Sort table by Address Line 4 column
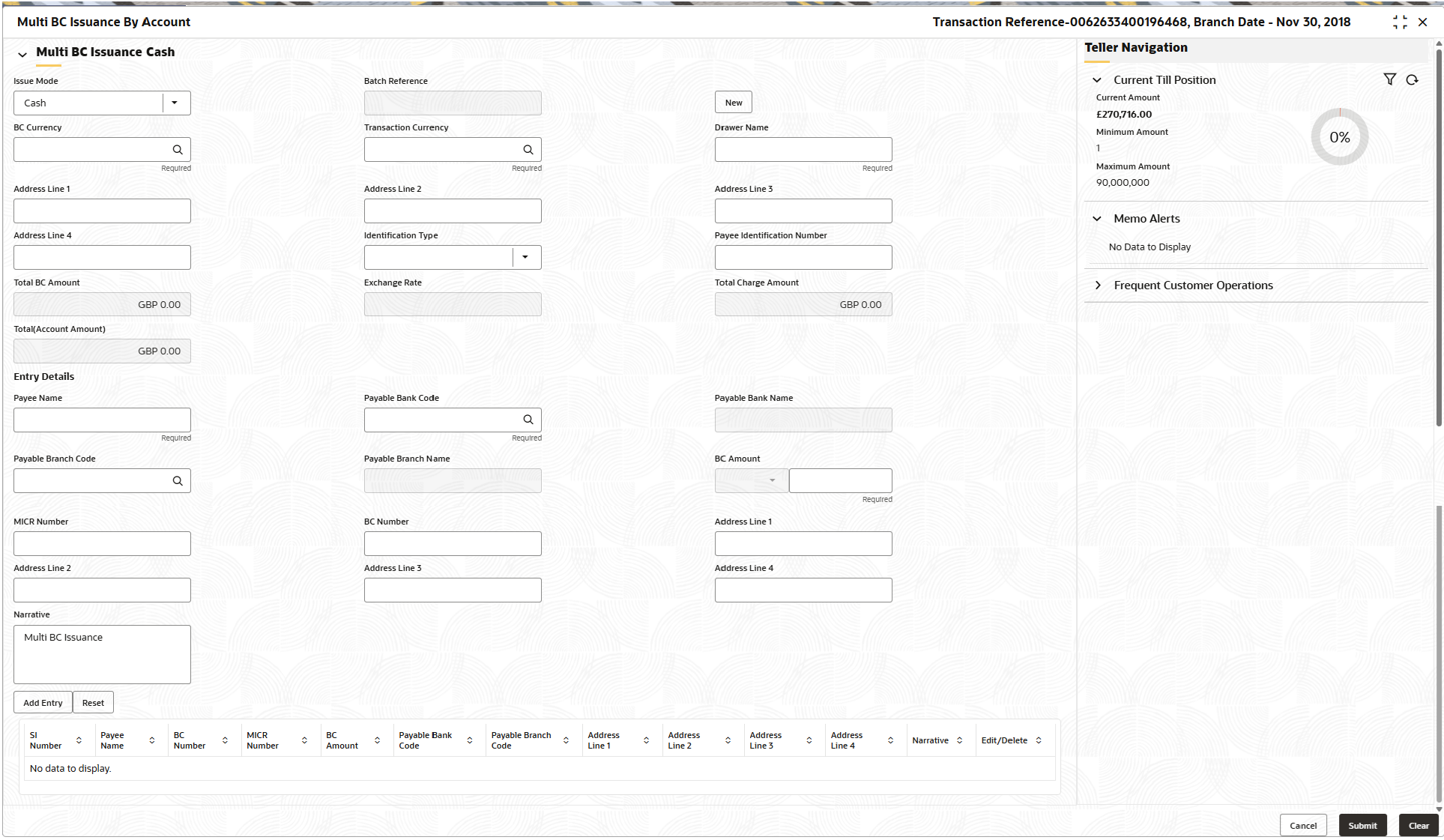The image size is (1444, 840). [890, 740]
